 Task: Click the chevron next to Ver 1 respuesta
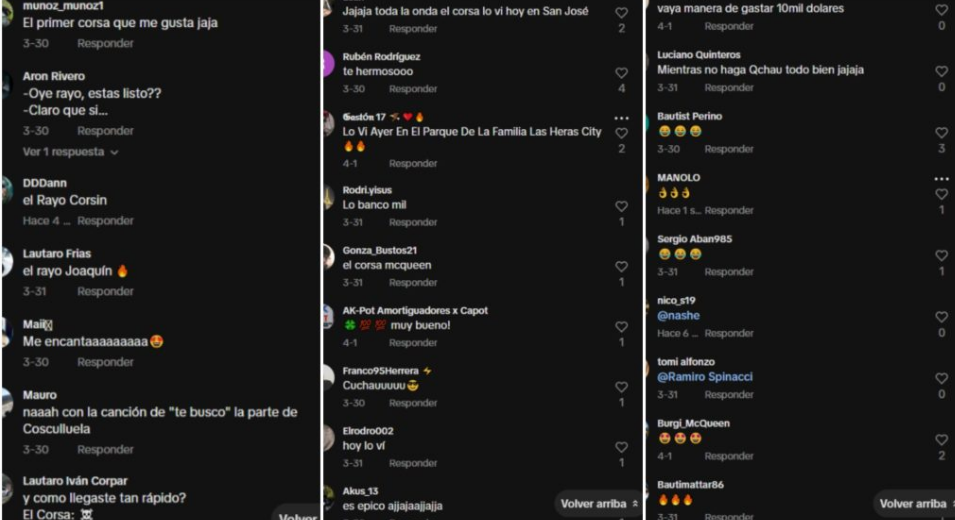coord(114,152)
